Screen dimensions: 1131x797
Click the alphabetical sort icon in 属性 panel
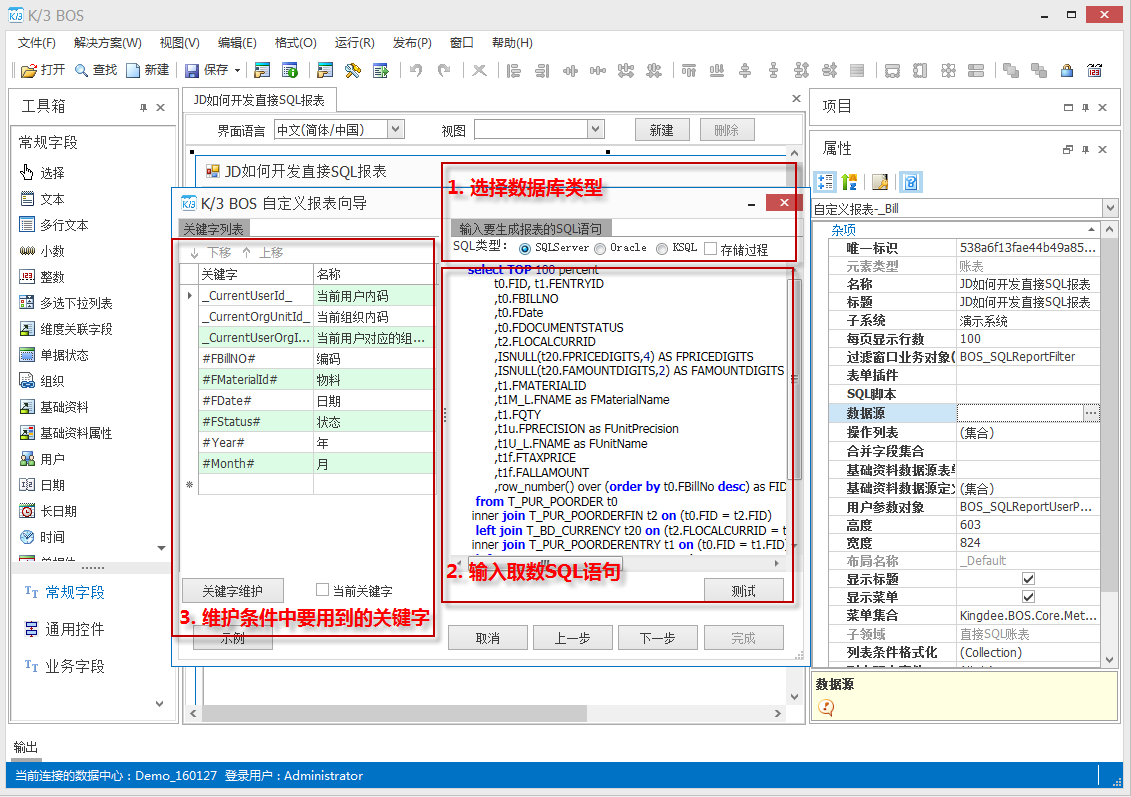pyautogui.click(x=850, y=182)
